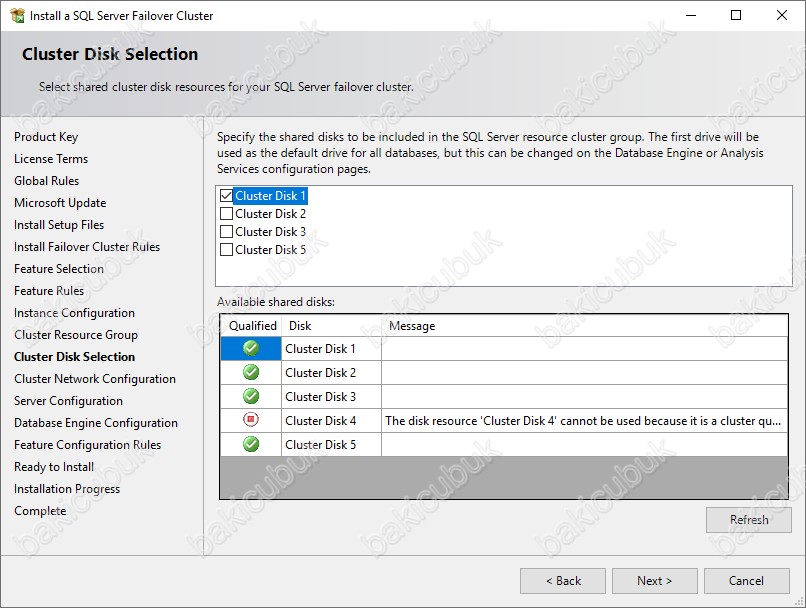
Task: Click the SQL Server setup title bar icon
Action: [17, 15]
